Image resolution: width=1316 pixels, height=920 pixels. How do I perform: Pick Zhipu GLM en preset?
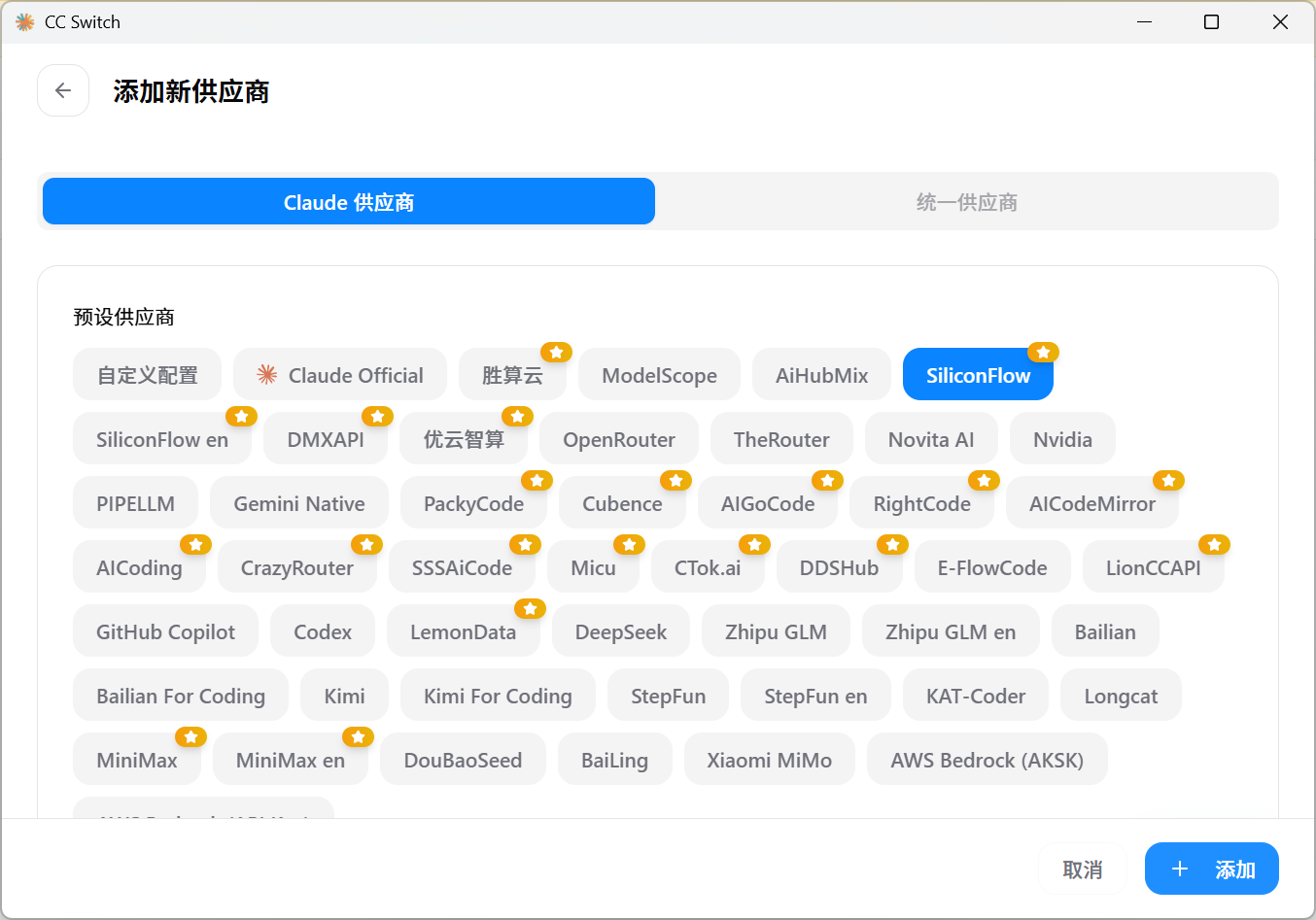(x=951, y=630)
